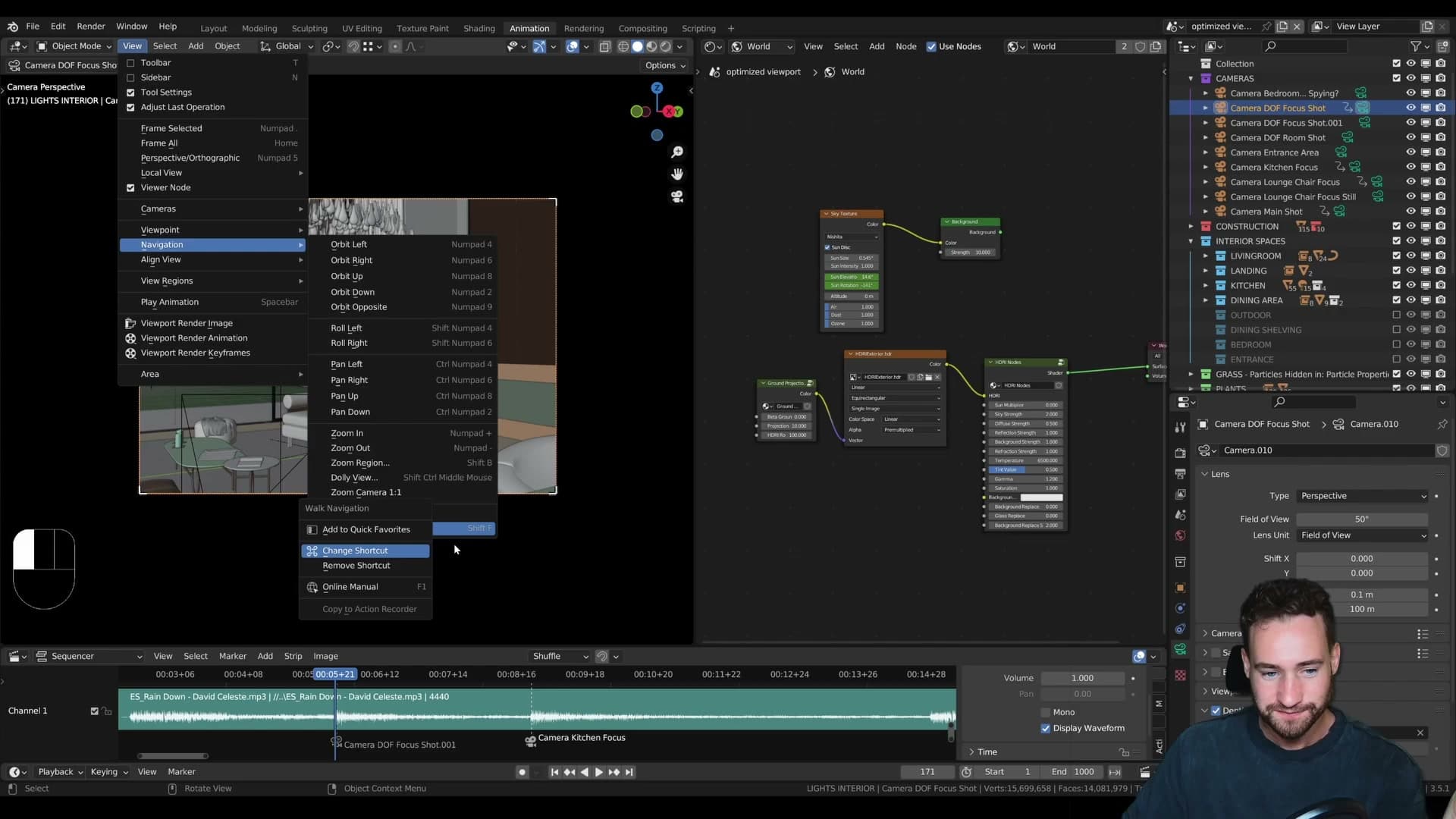Image resolution: width=1456 pixels, height=819 pixels.
Task: Uncheck Adjust Last Operation option
Action: 130,107
